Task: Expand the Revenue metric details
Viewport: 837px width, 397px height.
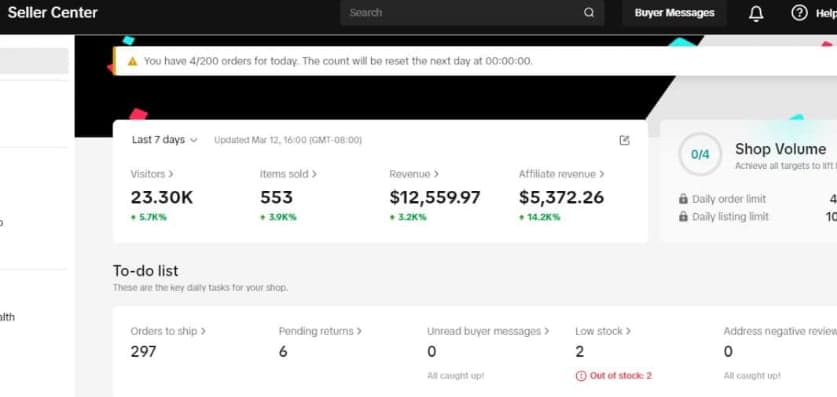Action: [x=414, y=174]
